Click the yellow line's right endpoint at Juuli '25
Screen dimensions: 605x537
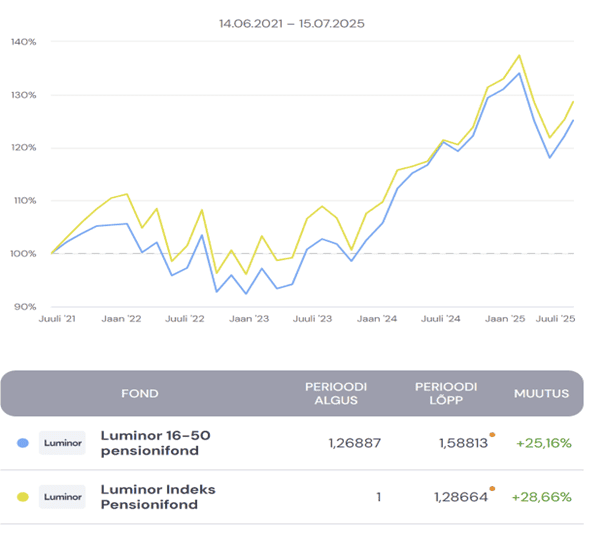tap(573, 102)
